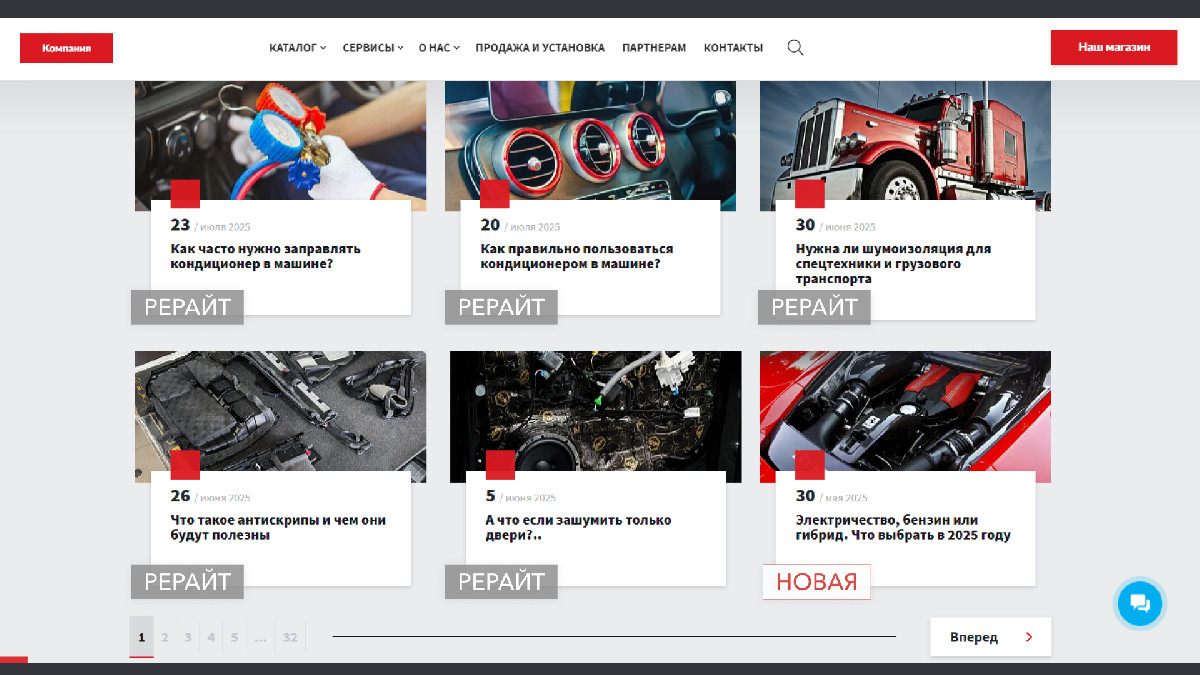Open article about using car air conditioner properly
1200x675 pixels.
pos(576,256)
